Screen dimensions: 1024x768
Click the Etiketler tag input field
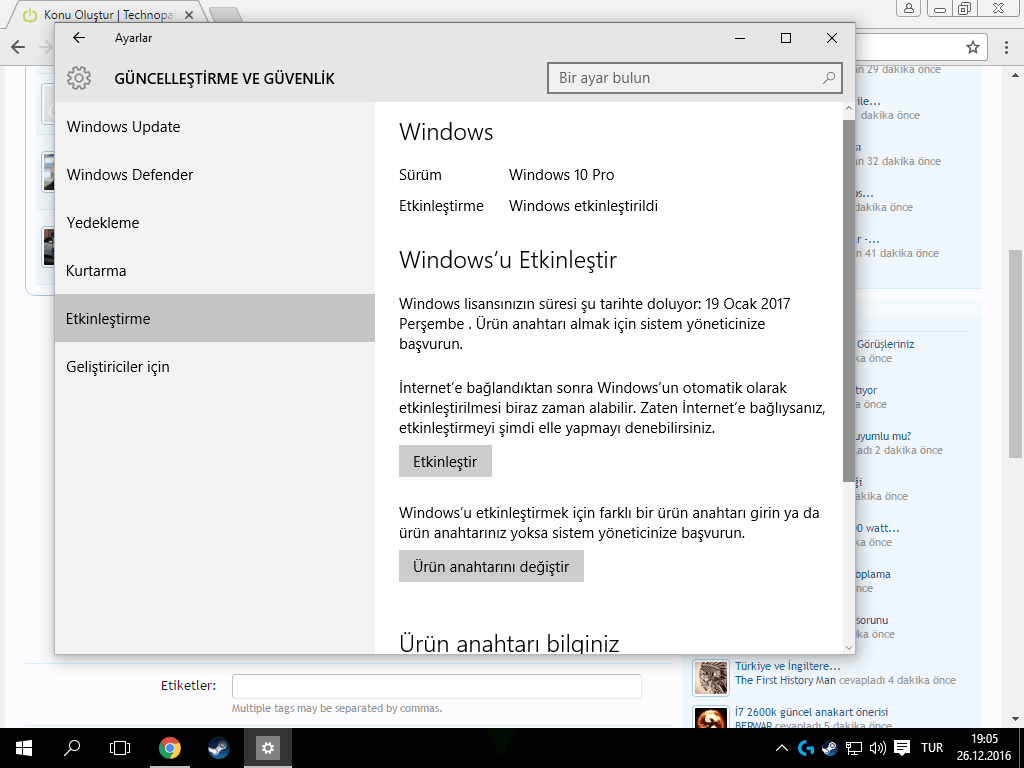coord(436,686)
